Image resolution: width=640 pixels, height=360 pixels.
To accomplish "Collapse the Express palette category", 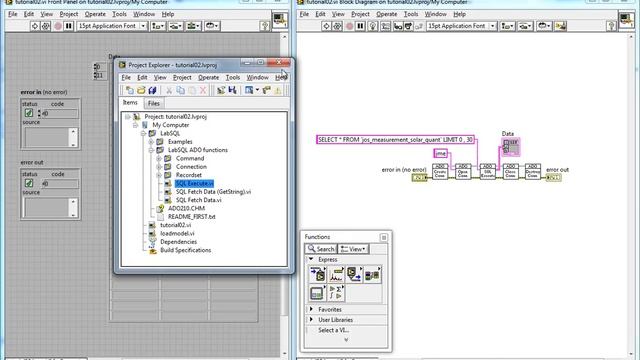I will point(311,260).
